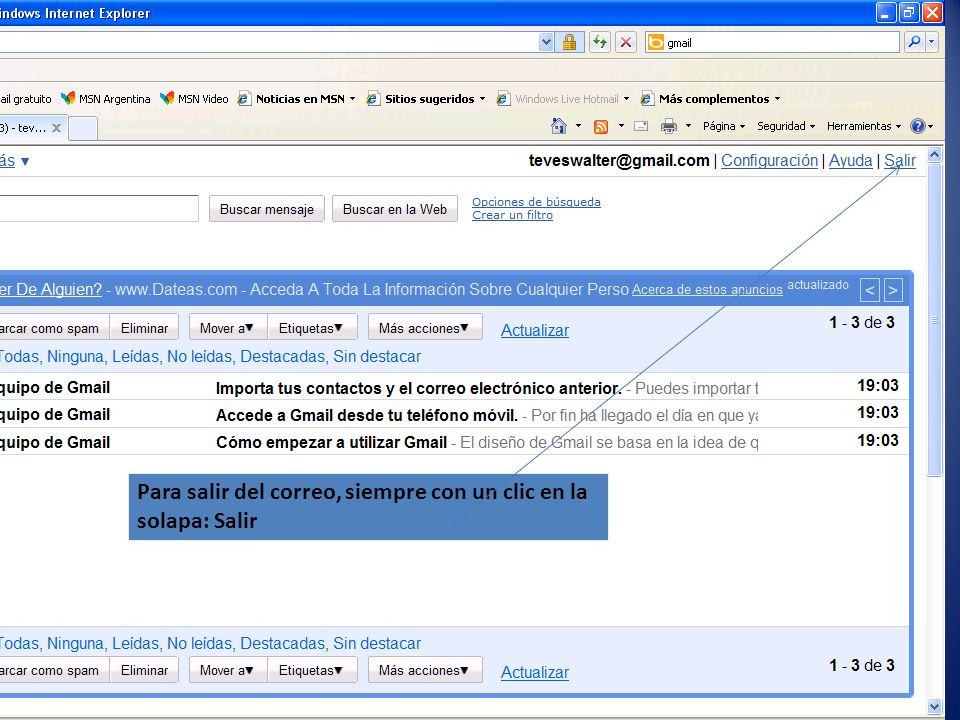The width and height of the screenshot is (960, 720).
Task: Open a new blank tab
Action: [x=83, y=129]
